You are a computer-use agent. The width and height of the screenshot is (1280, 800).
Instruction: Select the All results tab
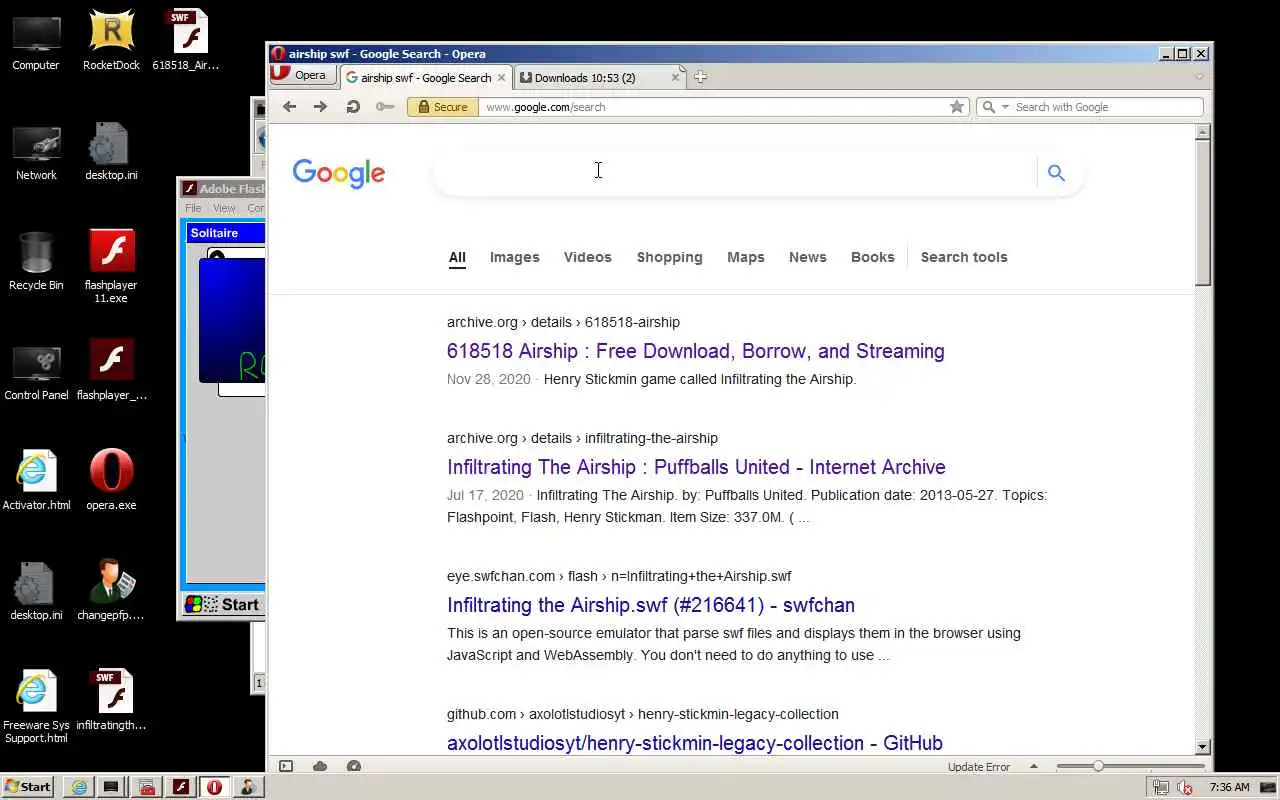(457, 257)
